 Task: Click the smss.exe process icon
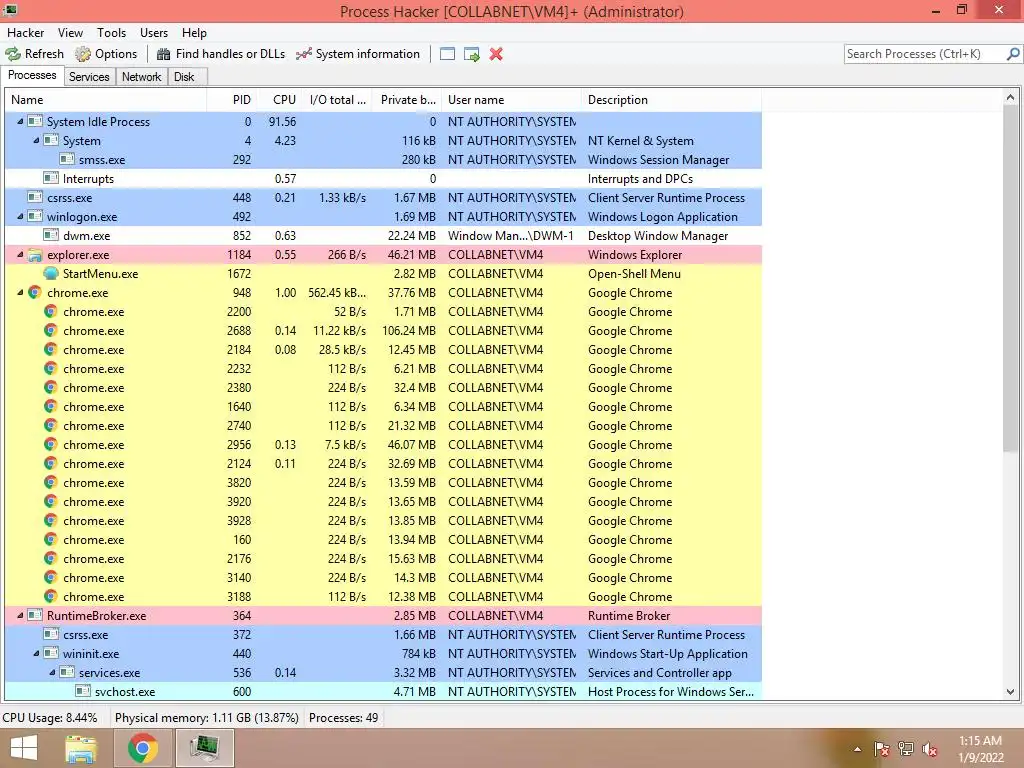[x=67, y=159]
